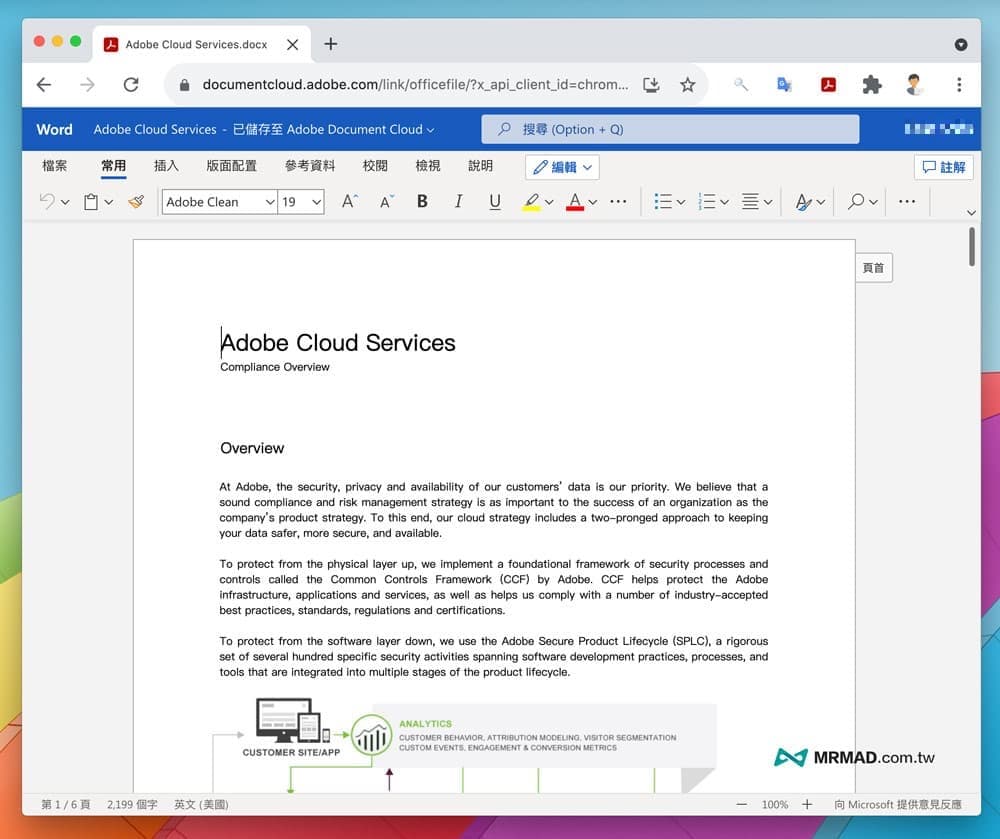
Task: Click the browser forward arrow
Action: 87,85
